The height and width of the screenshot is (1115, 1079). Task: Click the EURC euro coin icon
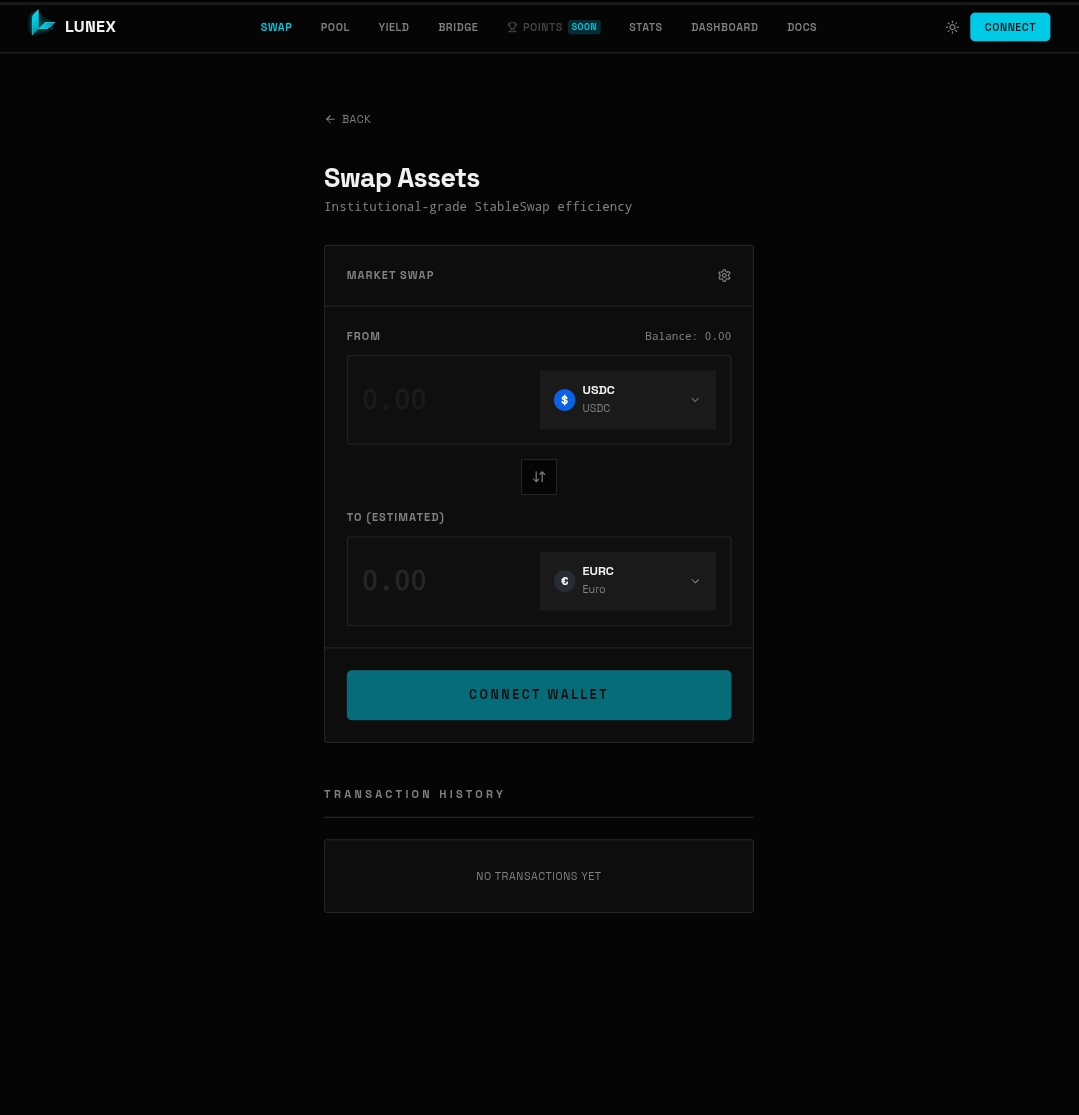tap(564, 581)
